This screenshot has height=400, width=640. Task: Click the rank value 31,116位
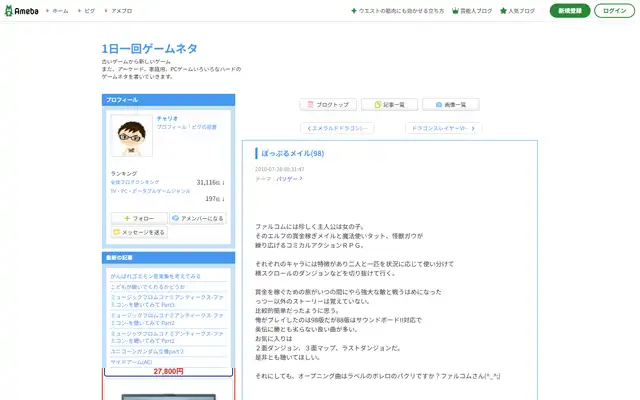(x=210, y=182)
